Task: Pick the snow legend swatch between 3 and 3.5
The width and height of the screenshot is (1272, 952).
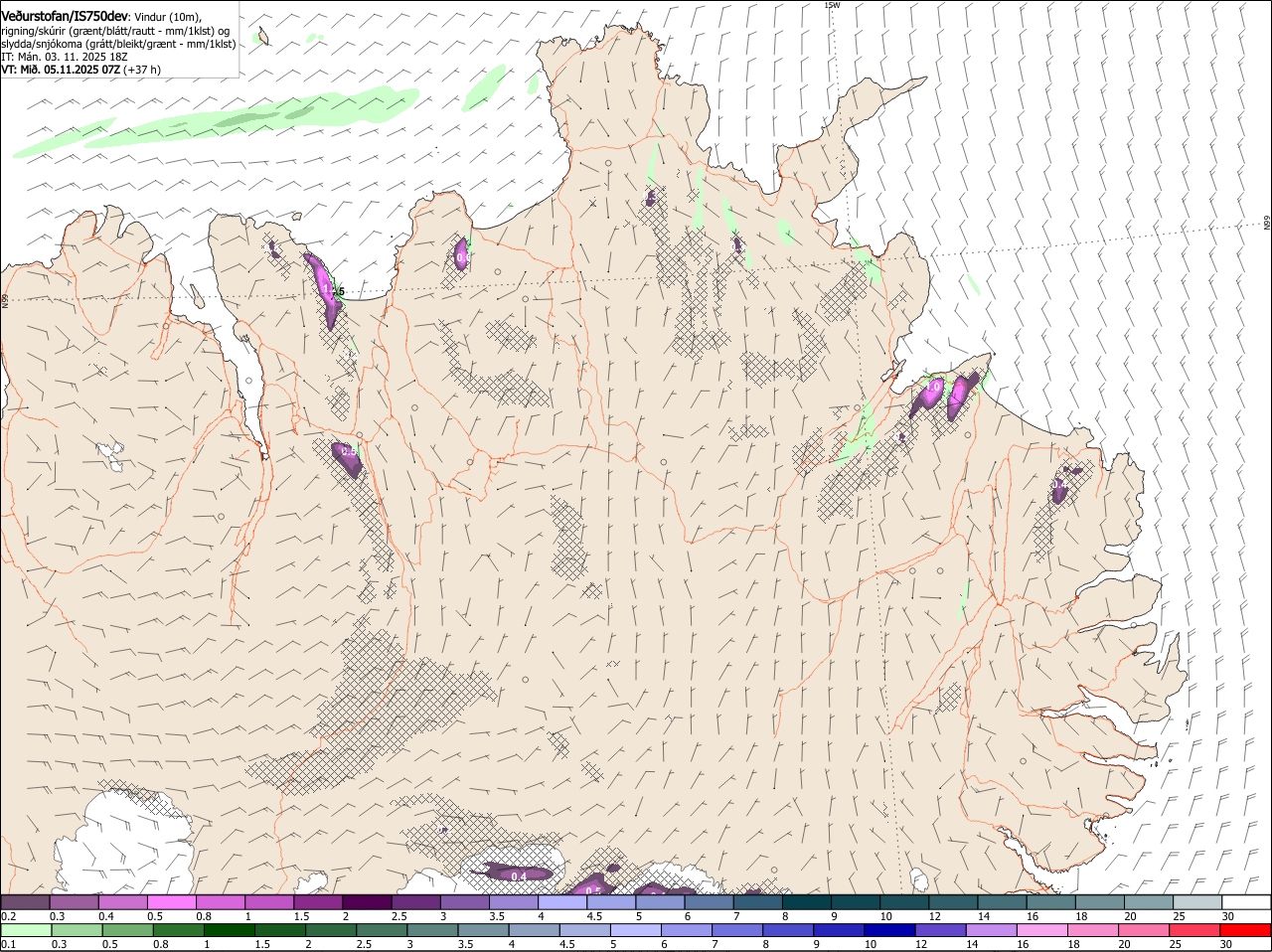Action: pyautogui.click(x=465, y=901)
